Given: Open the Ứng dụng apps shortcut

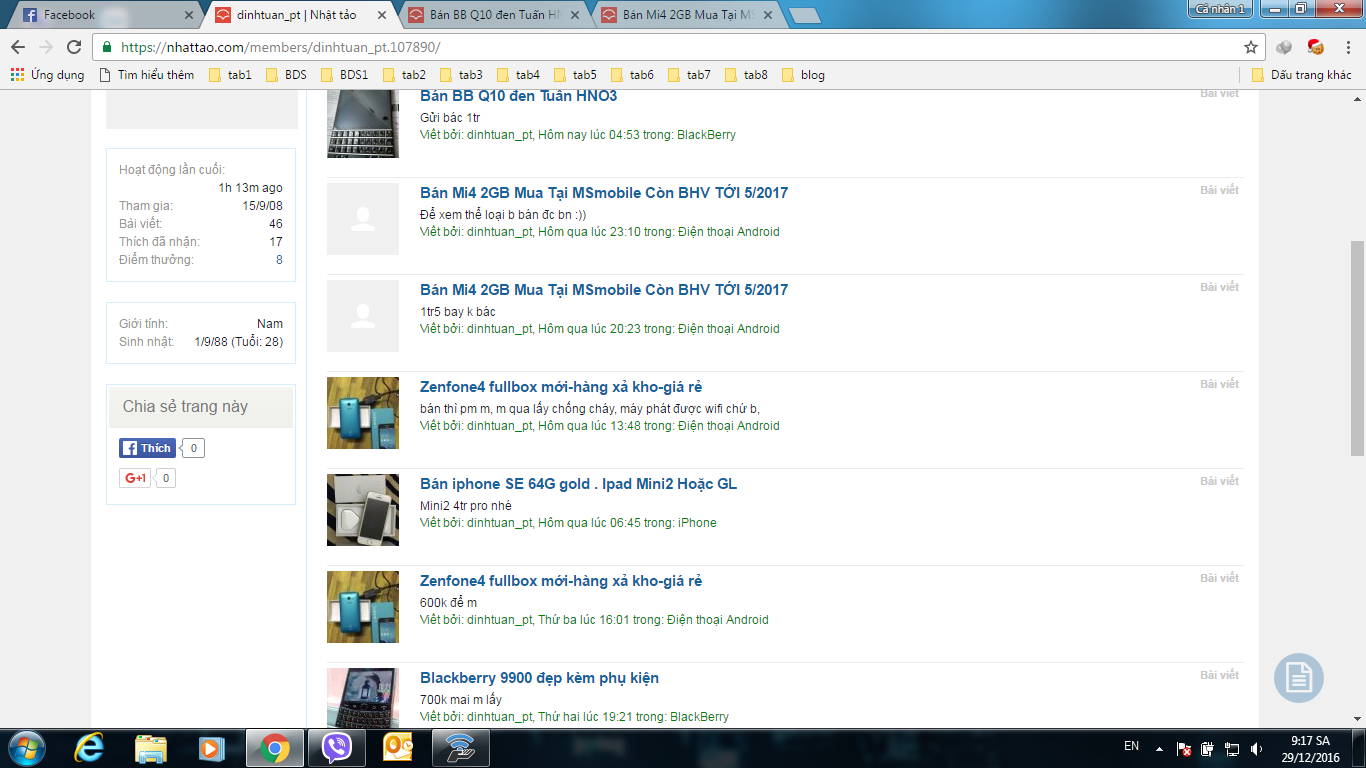Looking at the screenshot, I should point(47,75).
